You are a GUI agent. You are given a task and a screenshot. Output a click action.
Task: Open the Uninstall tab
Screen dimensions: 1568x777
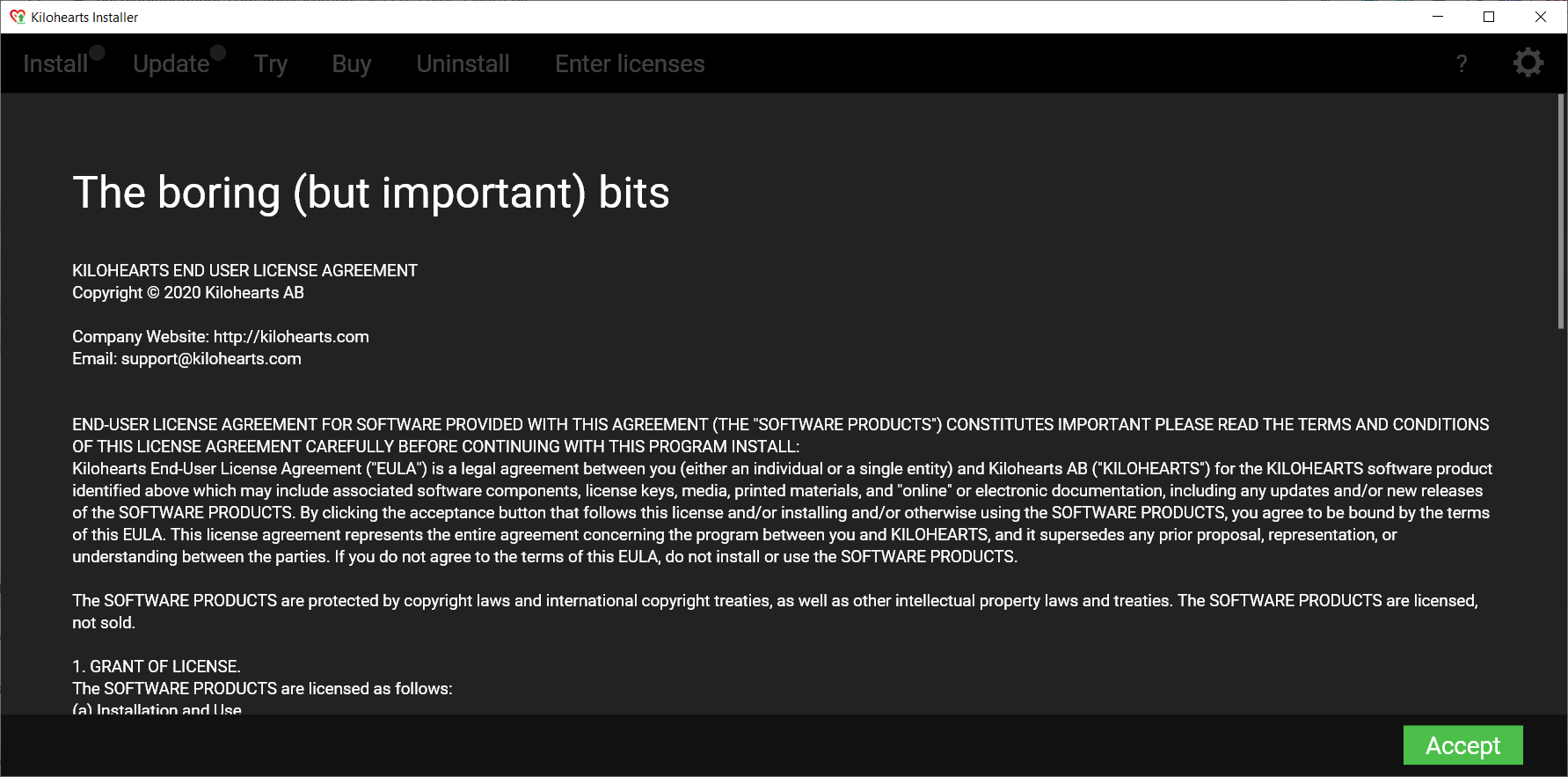pos(463,64)
